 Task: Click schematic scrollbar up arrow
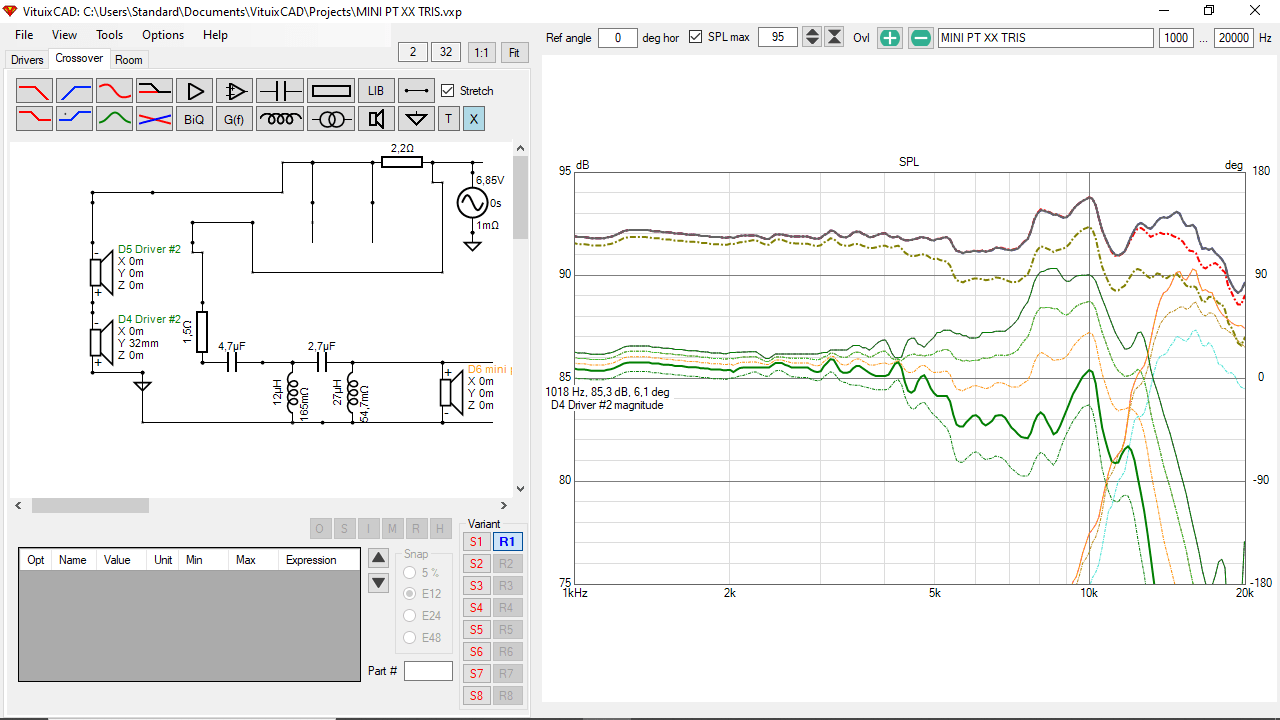pos(520,149)
